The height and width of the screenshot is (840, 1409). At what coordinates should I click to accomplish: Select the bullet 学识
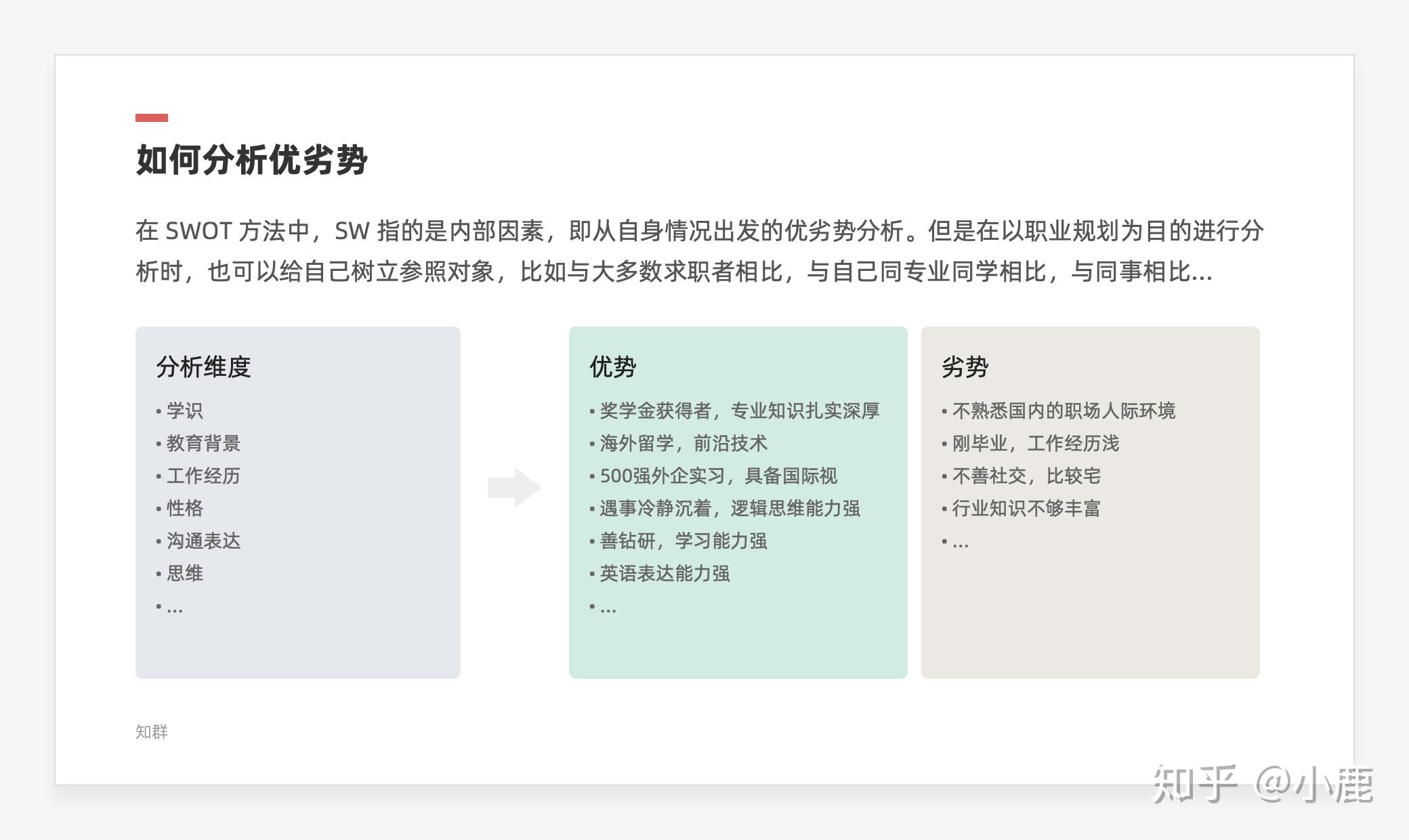(x=180, y=411)
